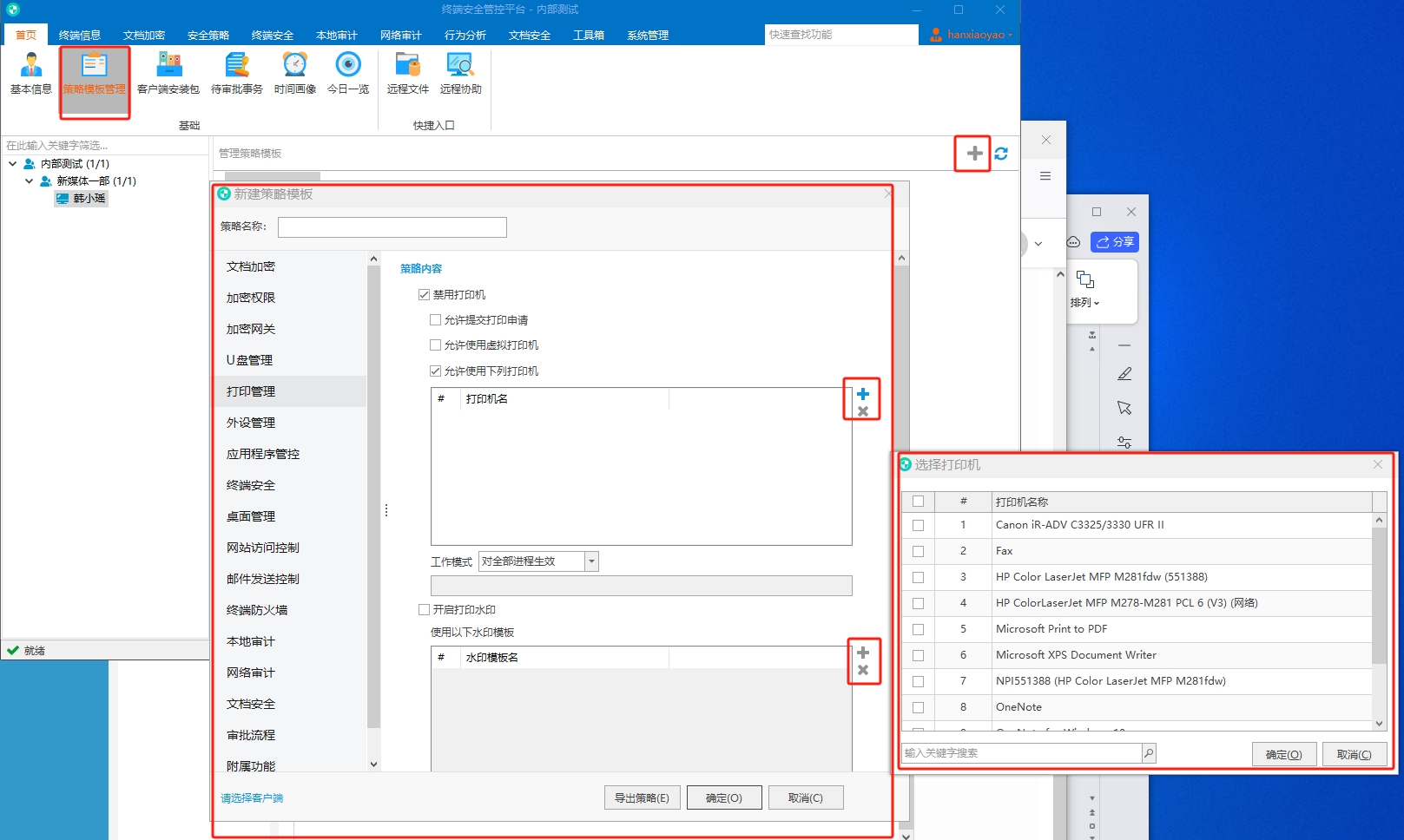Viewport: 1404px width, 840px height.
Task: Confirm printer selection 确定(O)
Action: [x=1284, y=755]
